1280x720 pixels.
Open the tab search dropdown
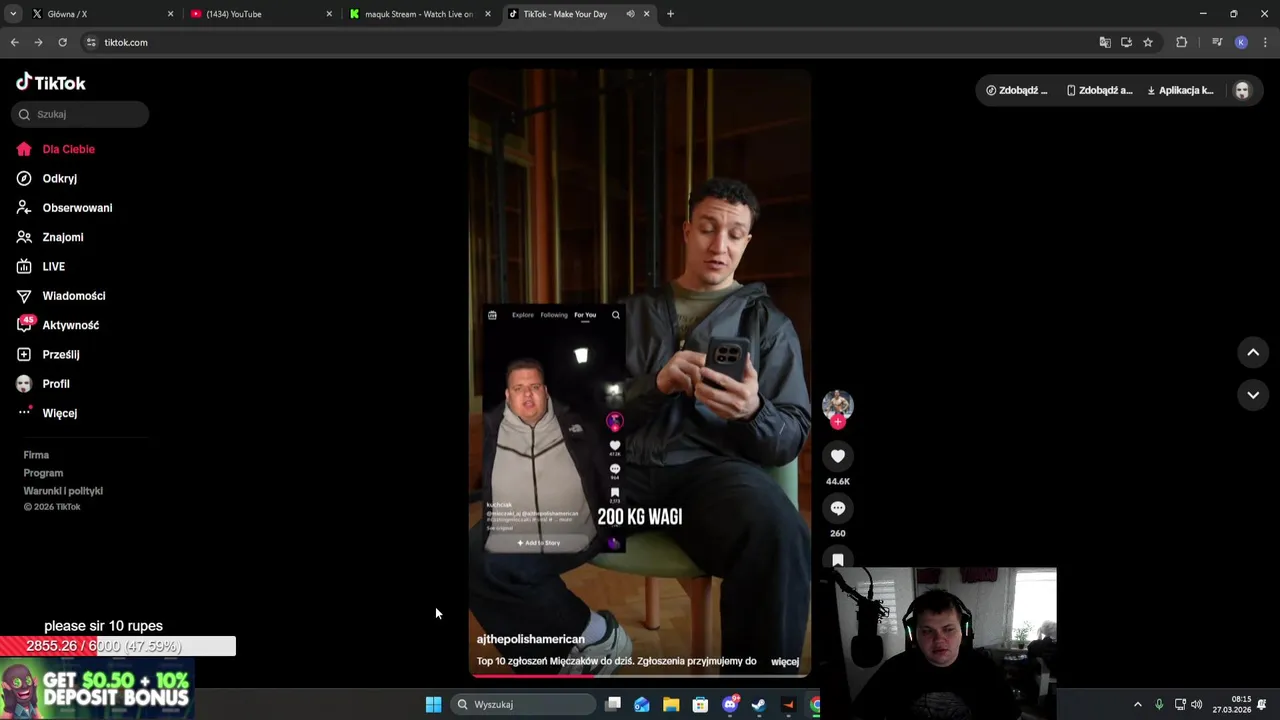click(13, 14)
